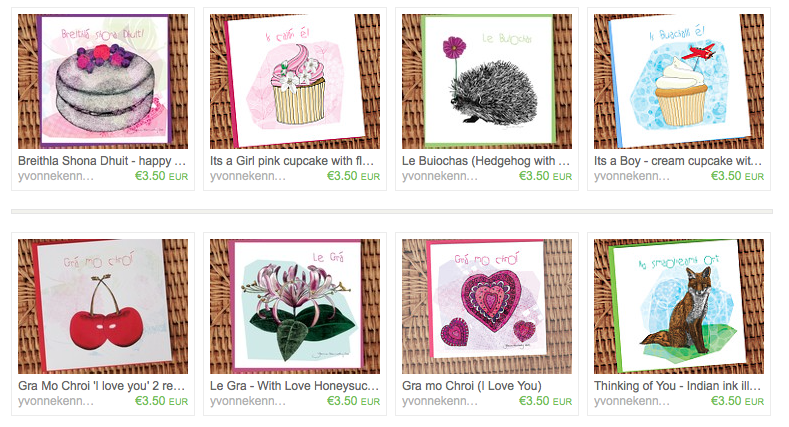Open the fox illustration card image

(679, 306)
